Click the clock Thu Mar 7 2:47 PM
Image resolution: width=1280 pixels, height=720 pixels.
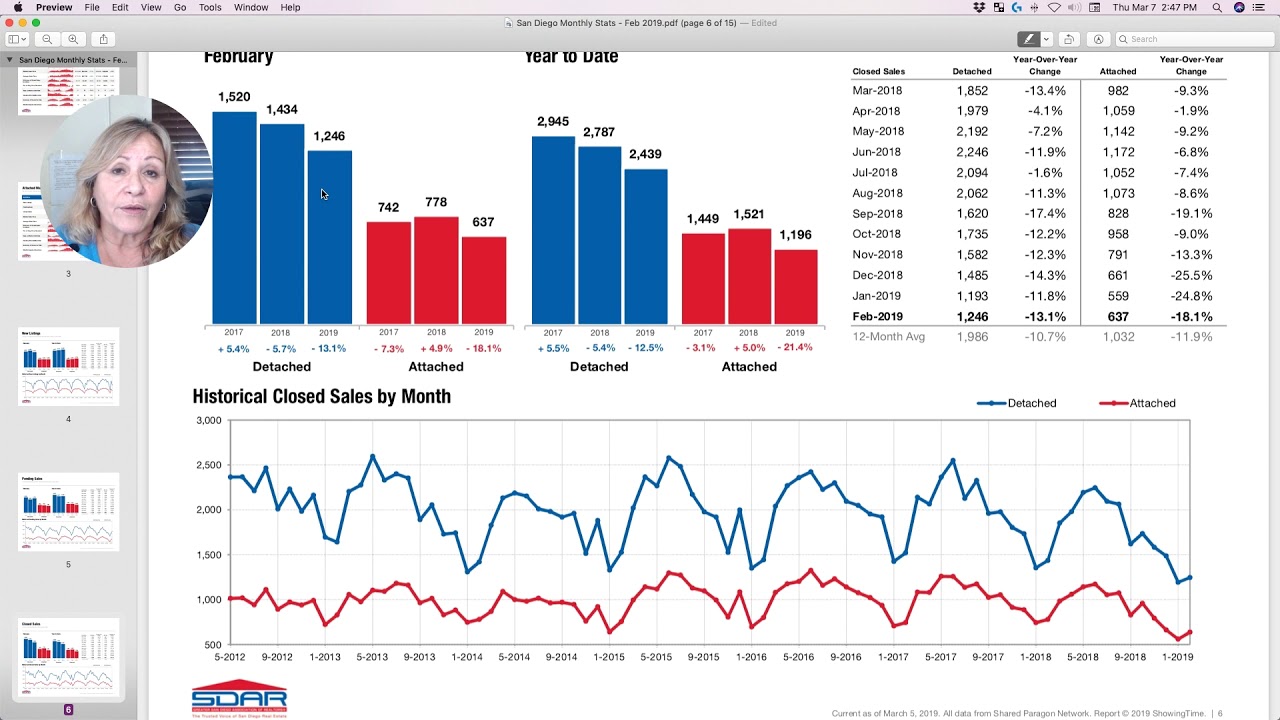click(x=1154, y=7)
